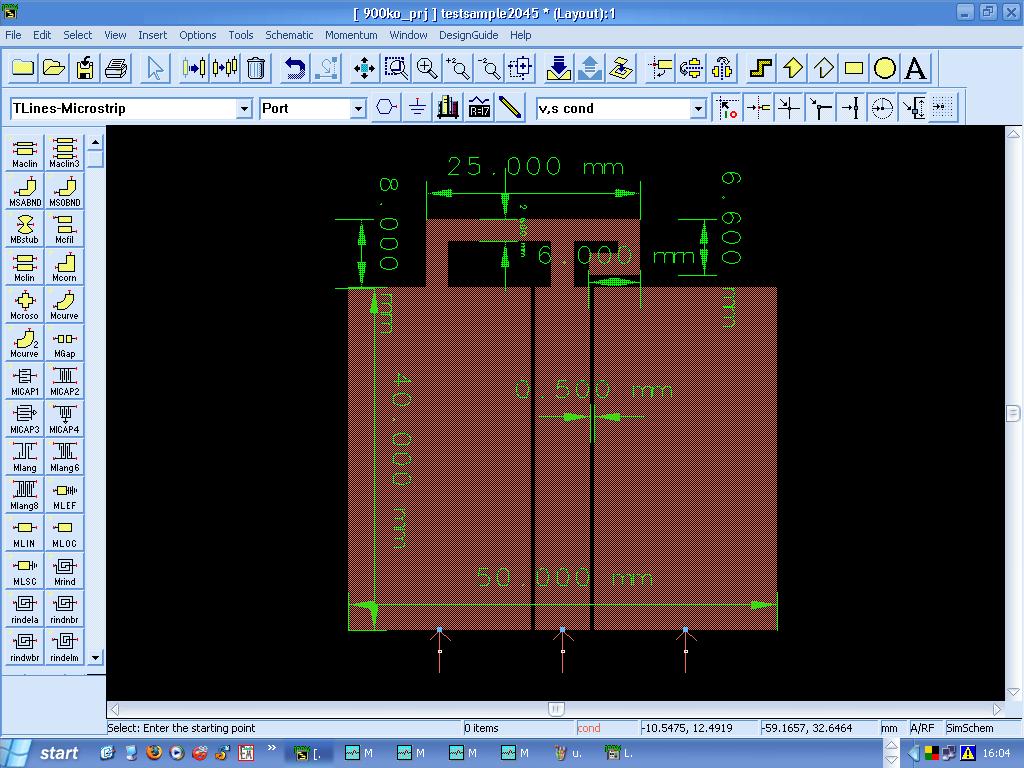Open the Momentum menu
This screenshot has height=768, width=1024.
coord(351,35)
